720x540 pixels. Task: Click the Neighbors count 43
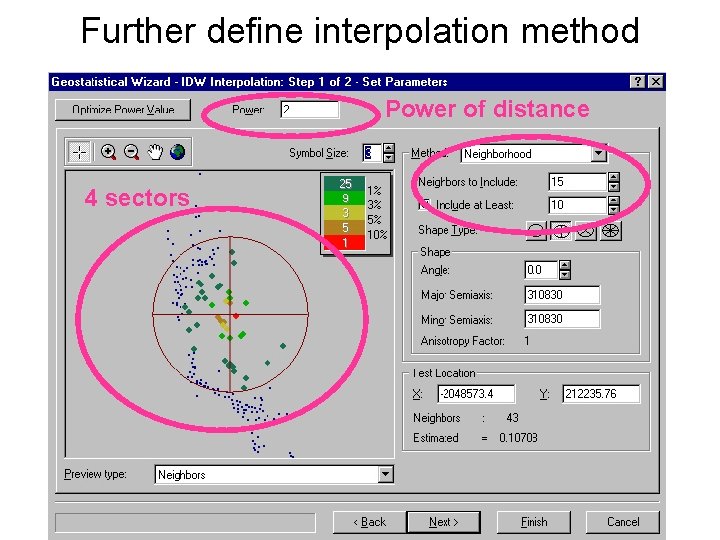click(x=512, y=418)
